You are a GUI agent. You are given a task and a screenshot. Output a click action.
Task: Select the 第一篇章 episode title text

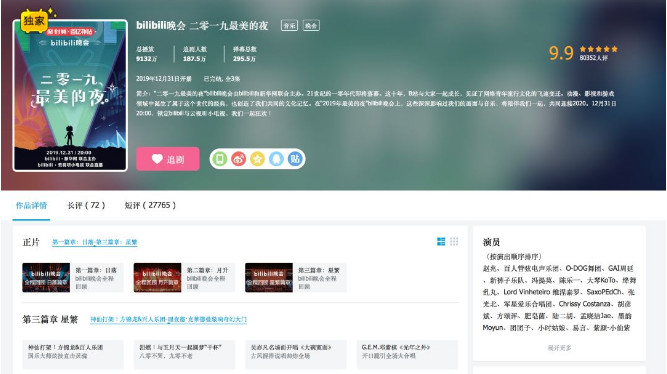[96, 270]
